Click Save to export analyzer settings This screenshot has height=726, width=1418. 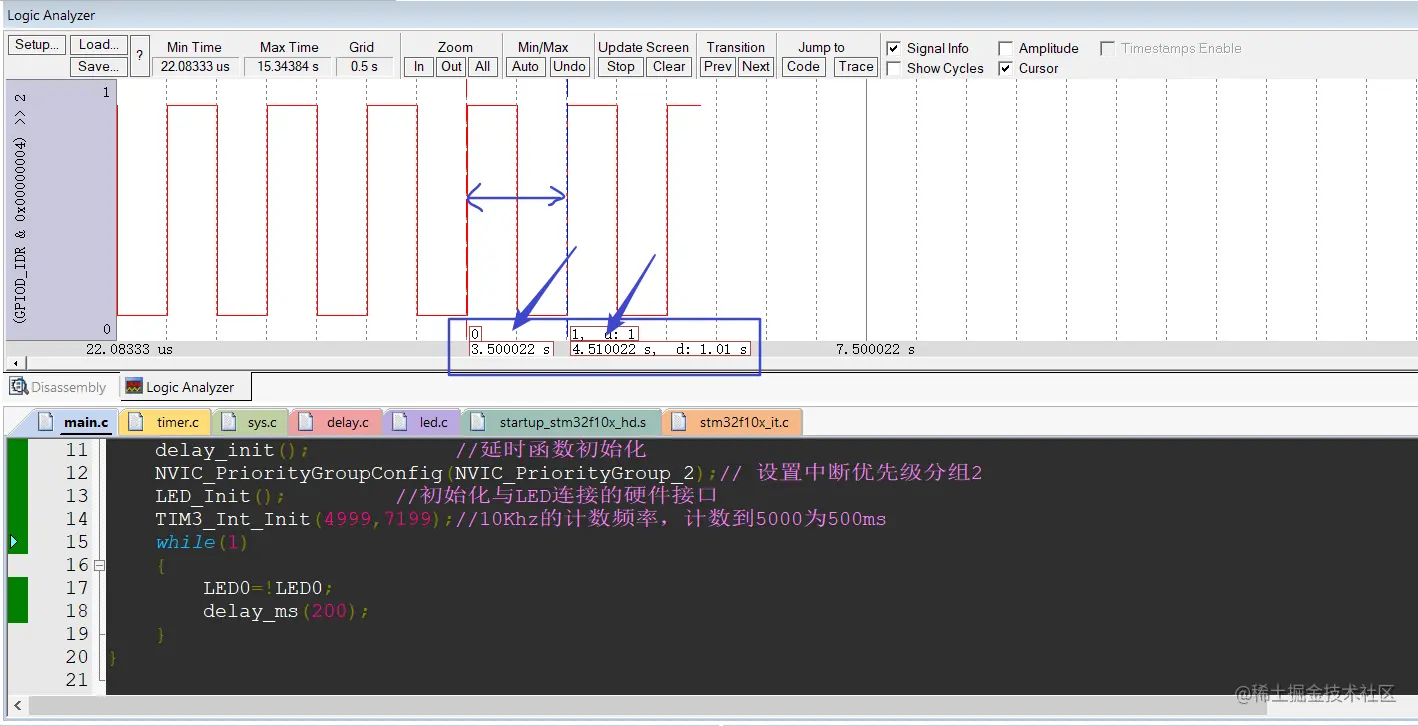point(97,66)
